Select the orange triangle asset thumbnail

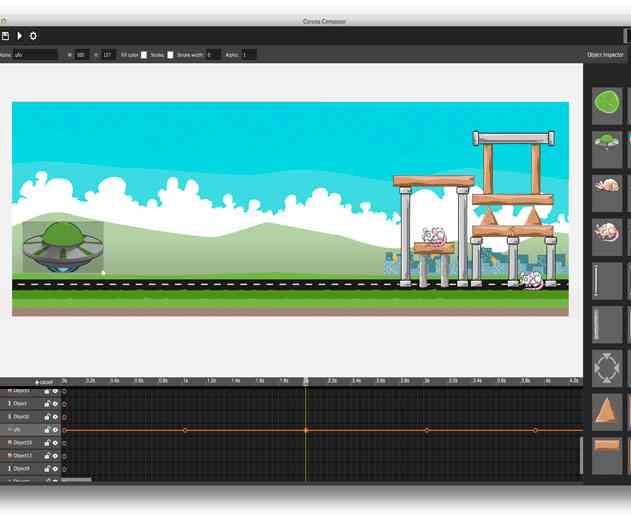pyautogui.click(x=607, y=412)
